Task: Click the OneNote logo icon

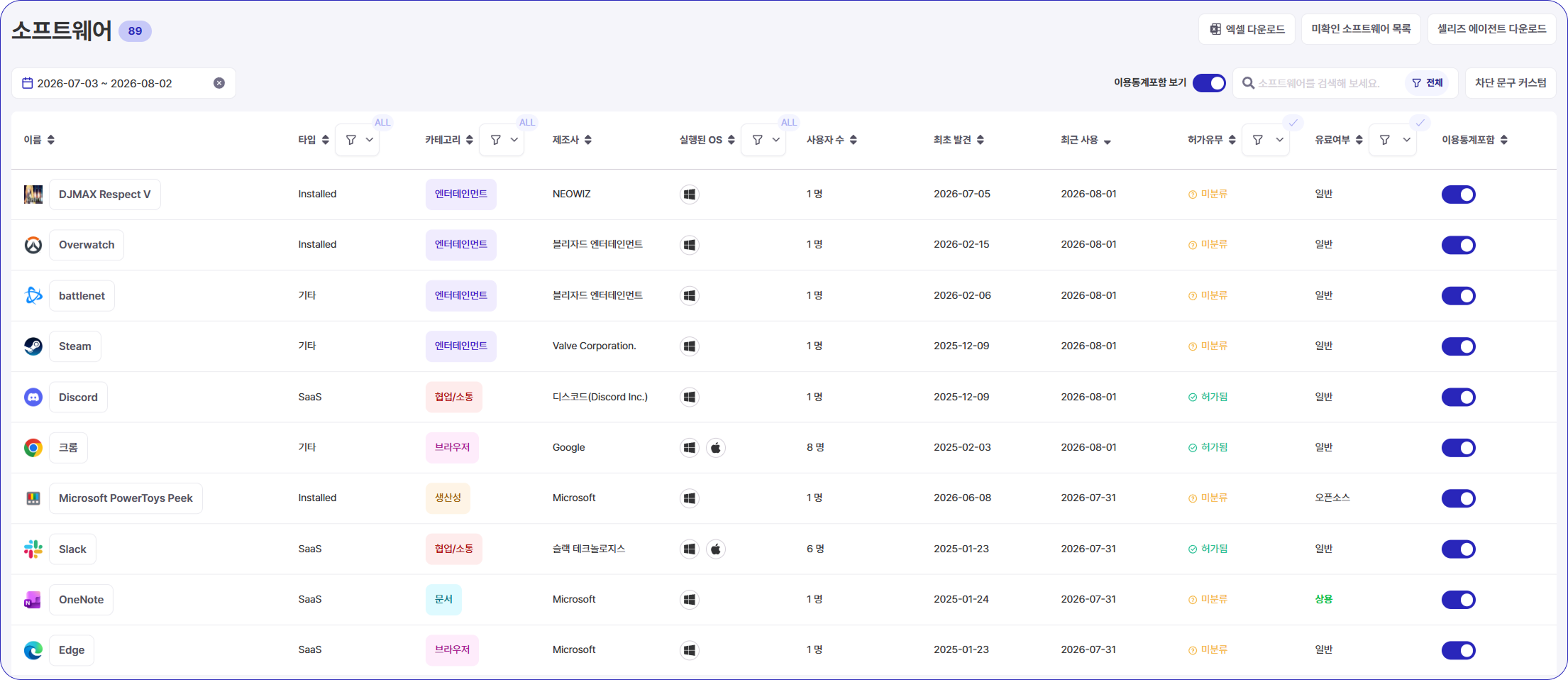Action: coord(33,600)
